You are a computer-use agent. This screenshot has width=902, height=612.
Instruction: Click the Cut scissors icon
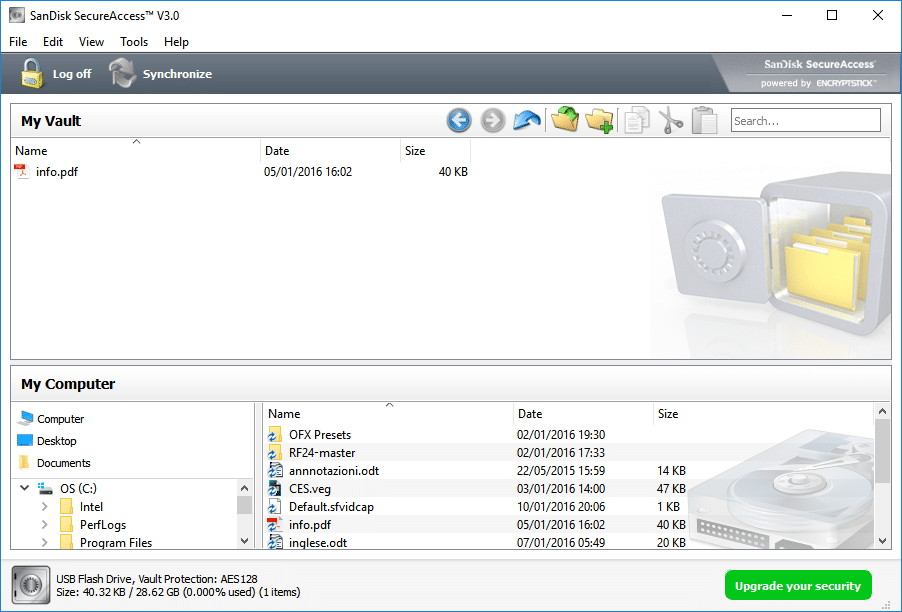(x=670, y=121)
